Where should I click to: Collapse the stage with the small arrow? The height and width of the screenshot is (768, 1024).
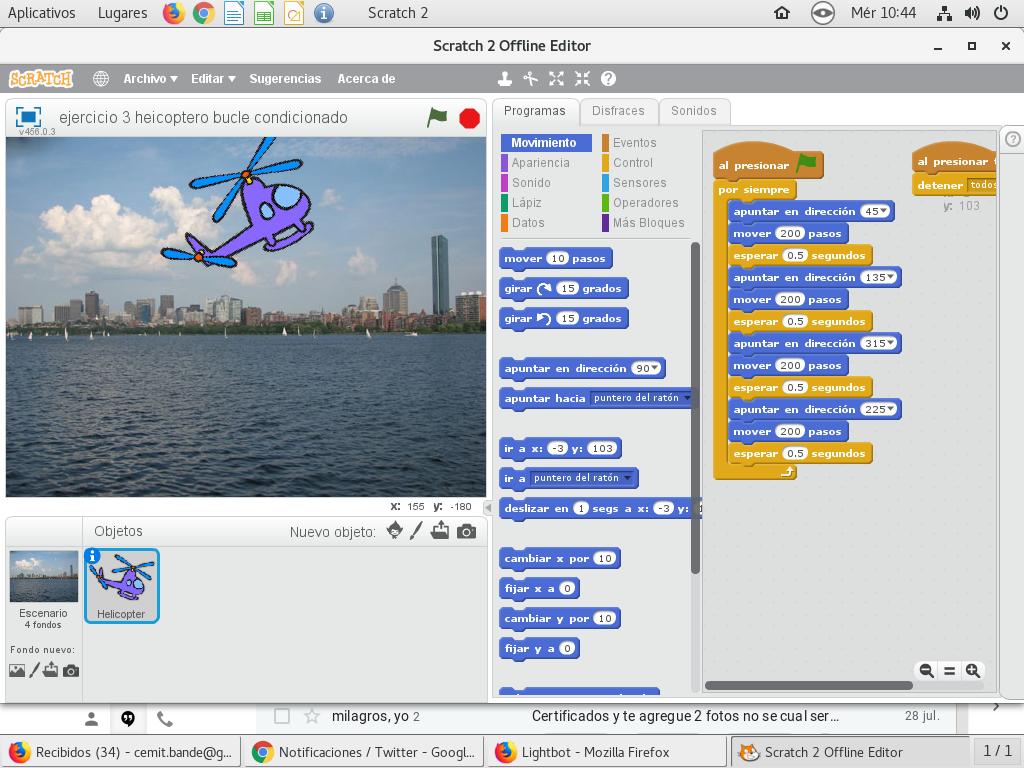[488, 507]
